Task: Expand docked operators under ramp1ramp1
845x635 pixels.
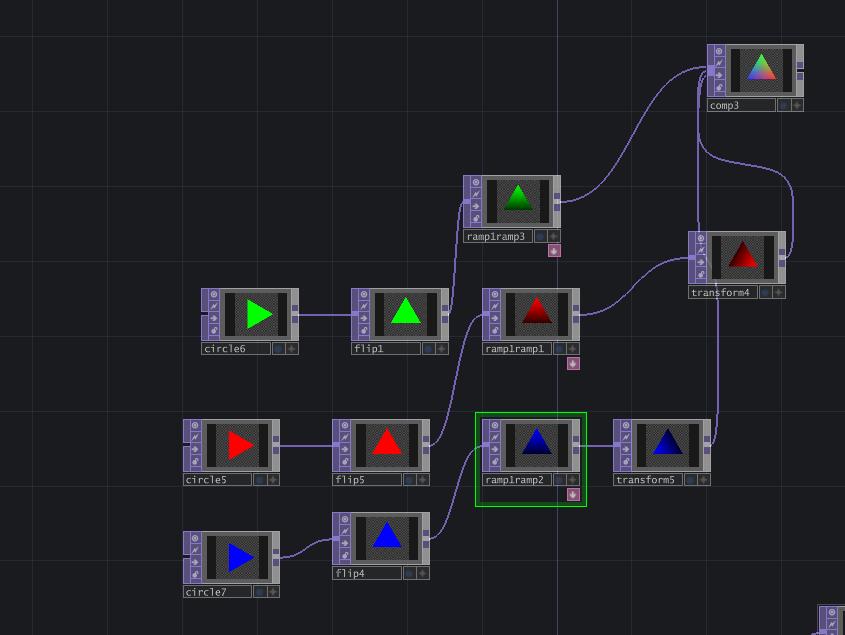Action: click(573, 364)
